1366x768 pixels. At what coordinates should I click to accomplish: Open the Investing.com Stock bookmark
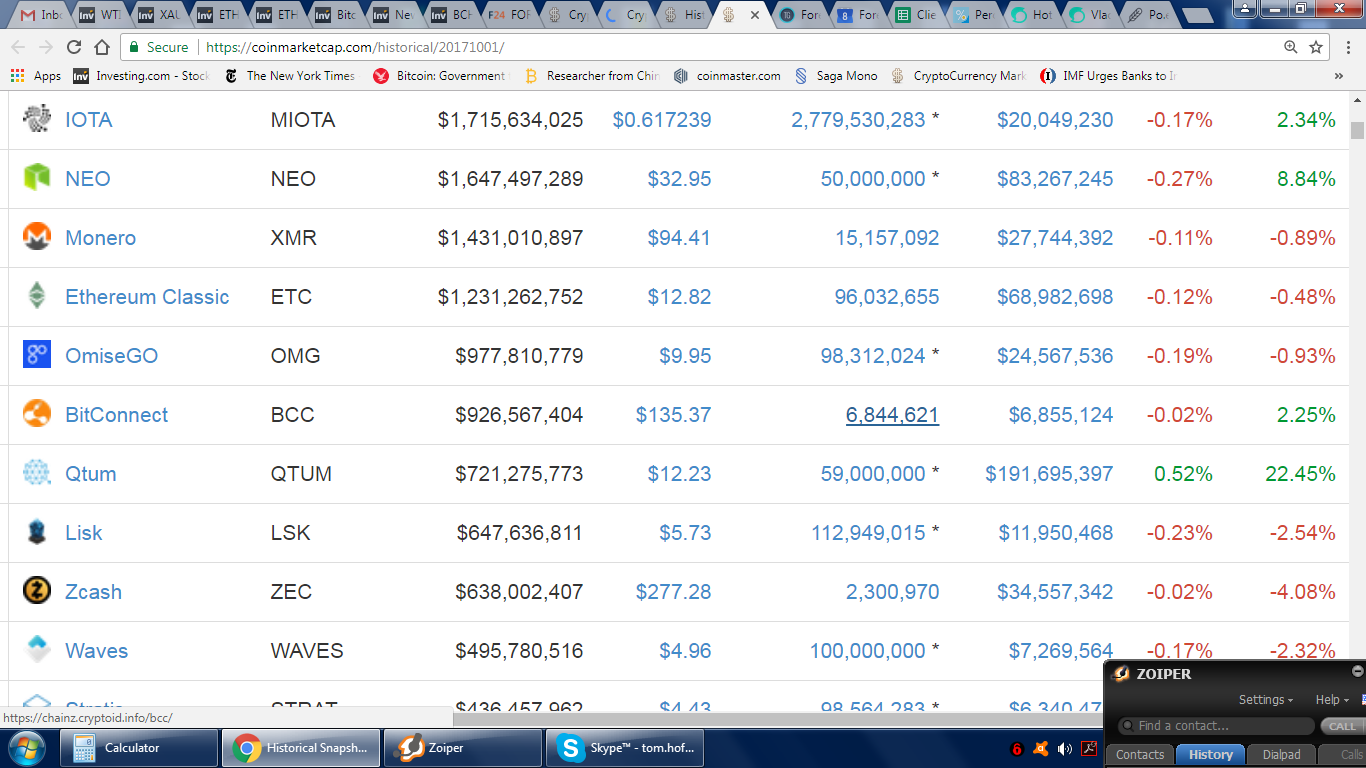[142, 76]
